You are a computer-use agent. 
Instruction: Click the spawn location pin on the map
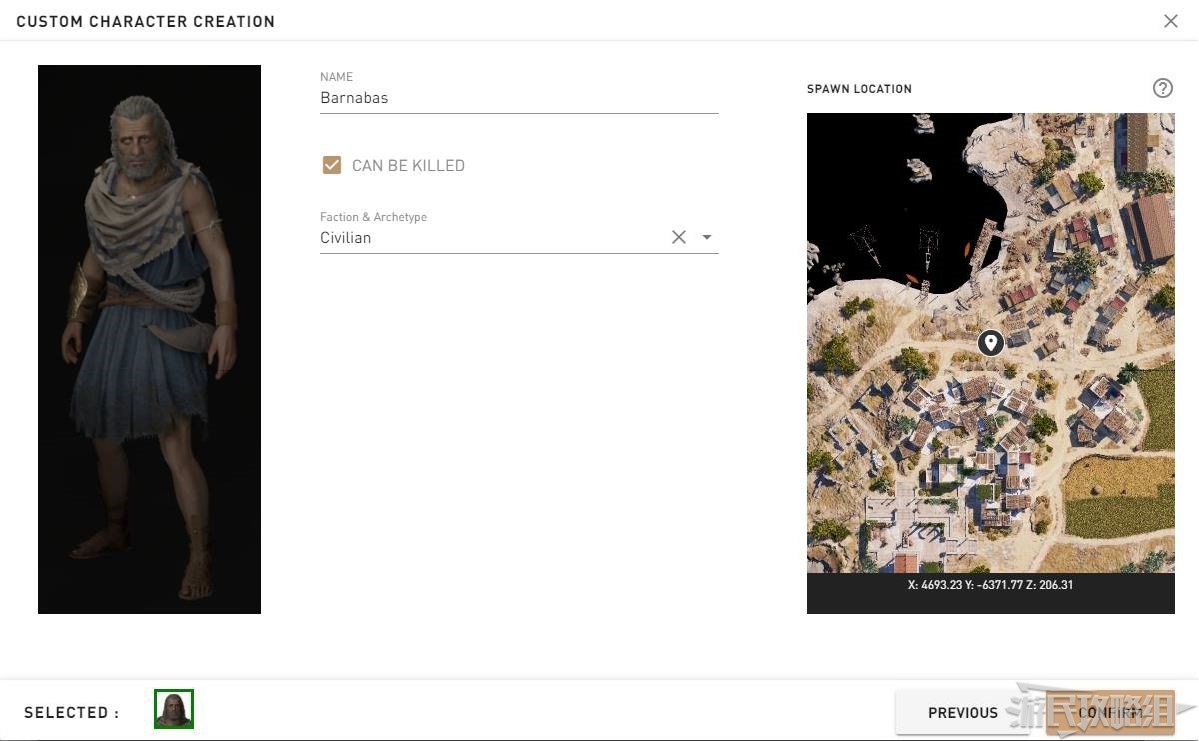[990, 343]
